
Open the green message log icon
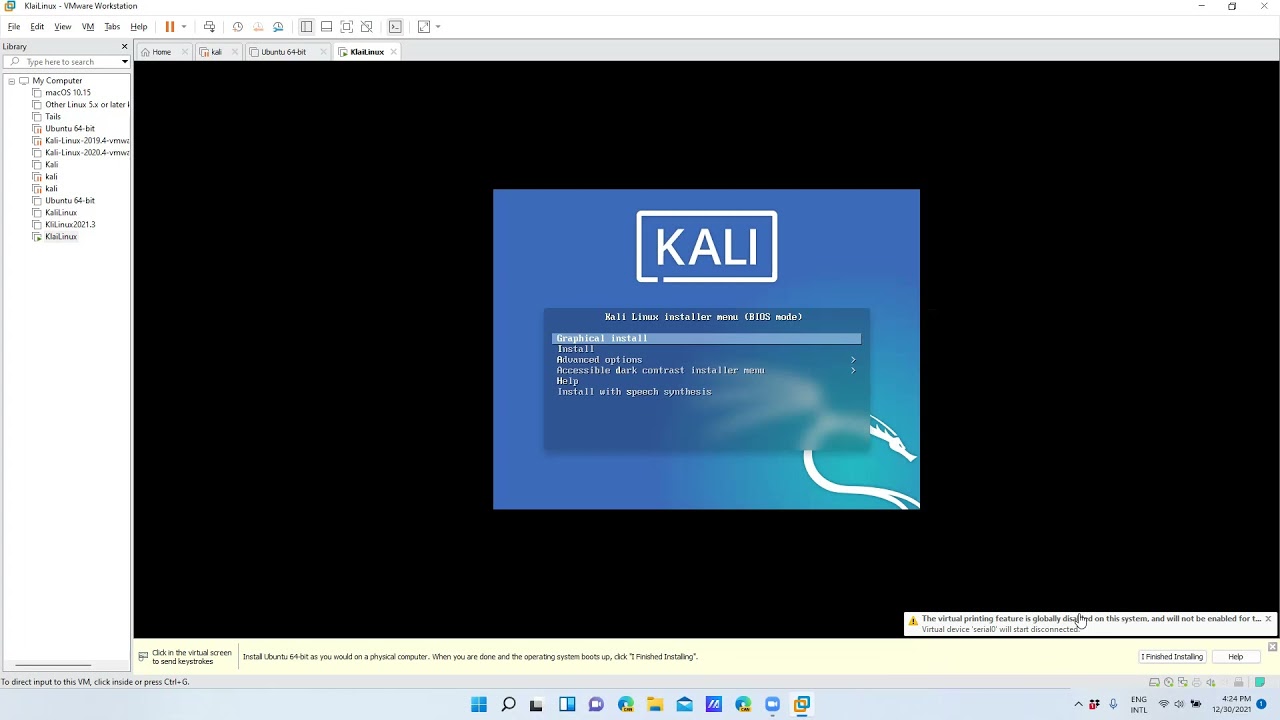click(1260, 682)
